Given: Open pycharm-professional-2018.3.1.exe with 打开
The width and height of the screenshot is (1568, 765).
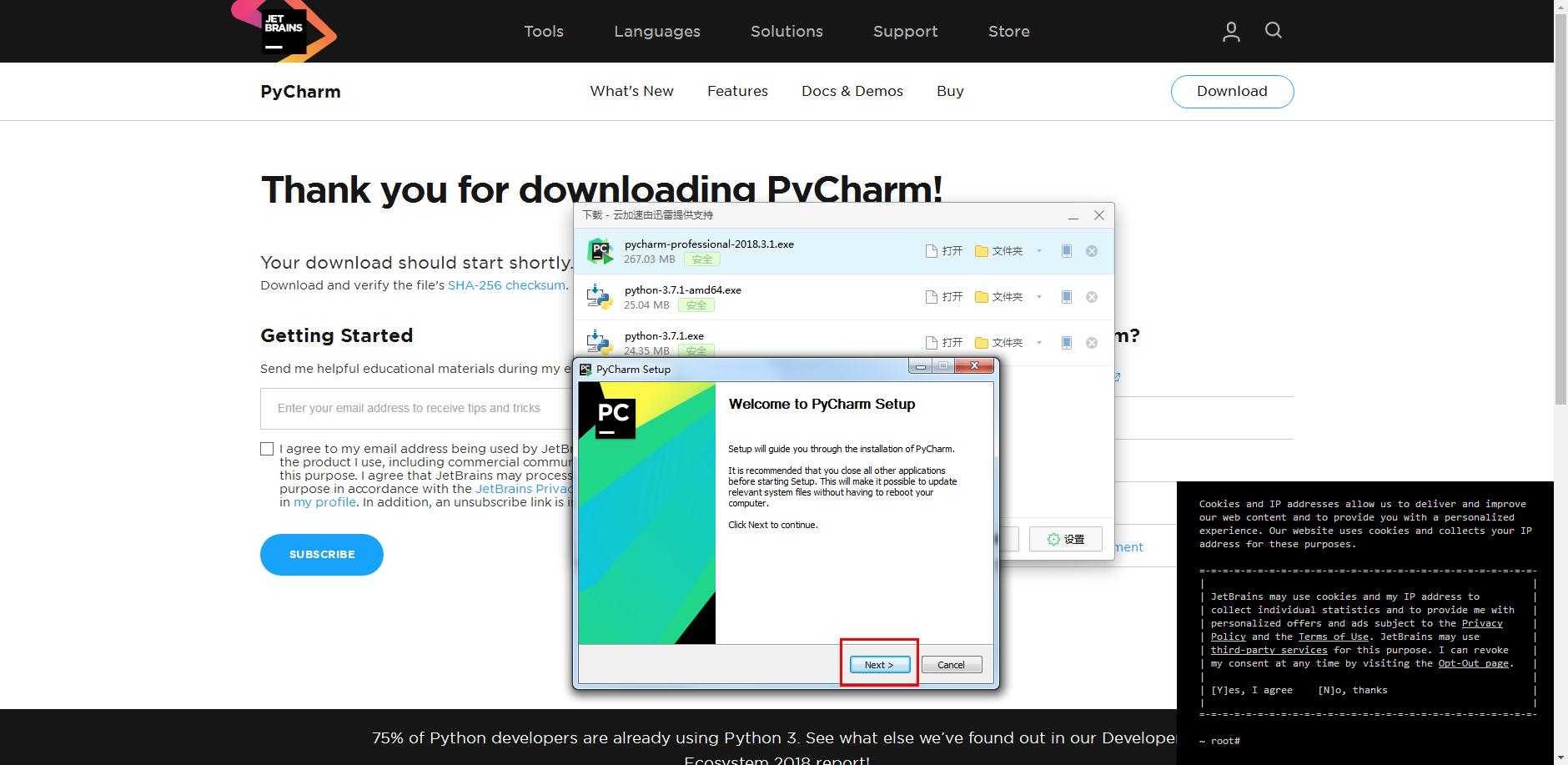Looking at the screenshot, I should point(944,251).
